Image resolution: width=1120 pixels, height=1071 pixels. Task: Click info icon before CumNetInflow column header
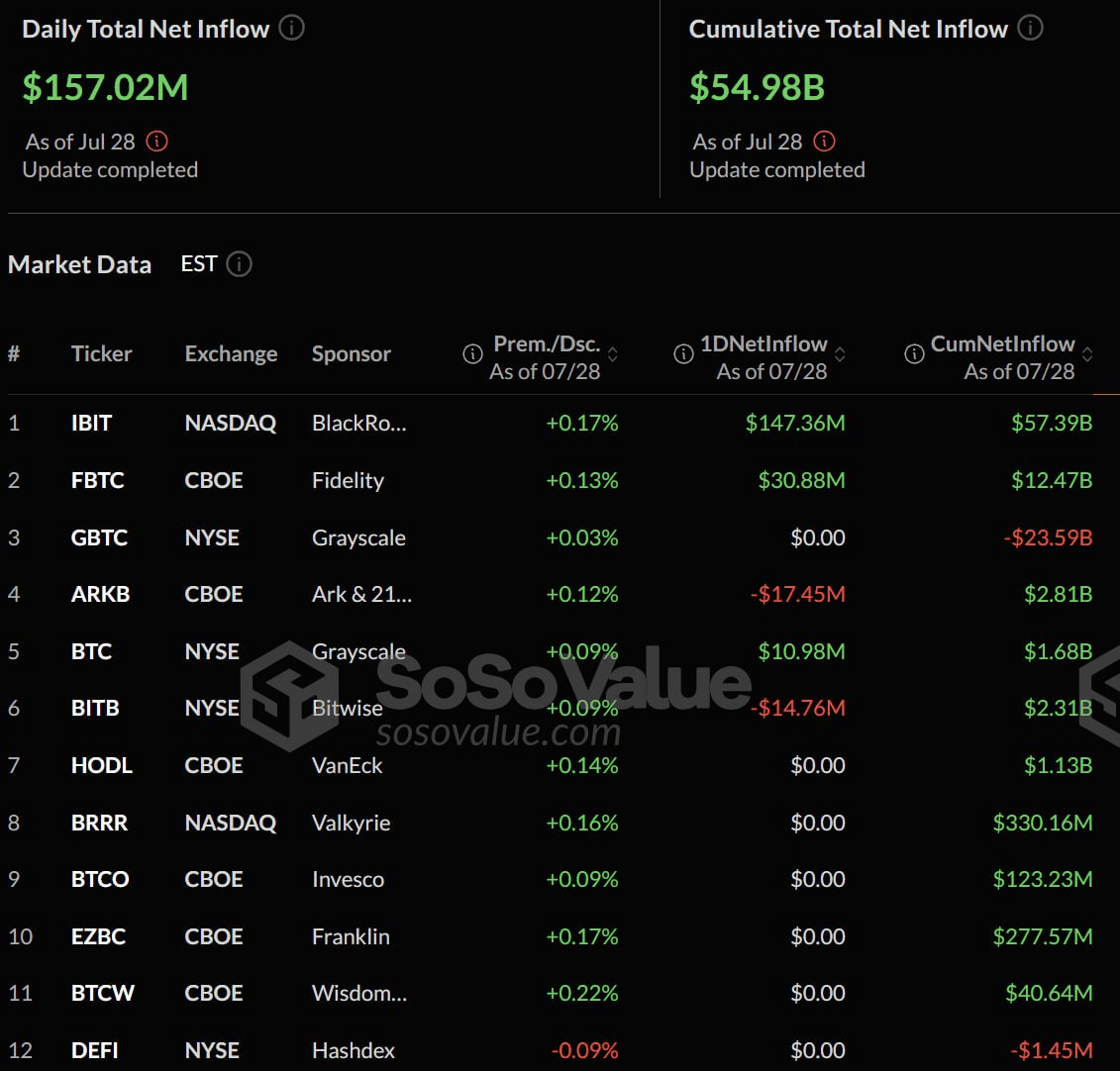click(914, 353)
